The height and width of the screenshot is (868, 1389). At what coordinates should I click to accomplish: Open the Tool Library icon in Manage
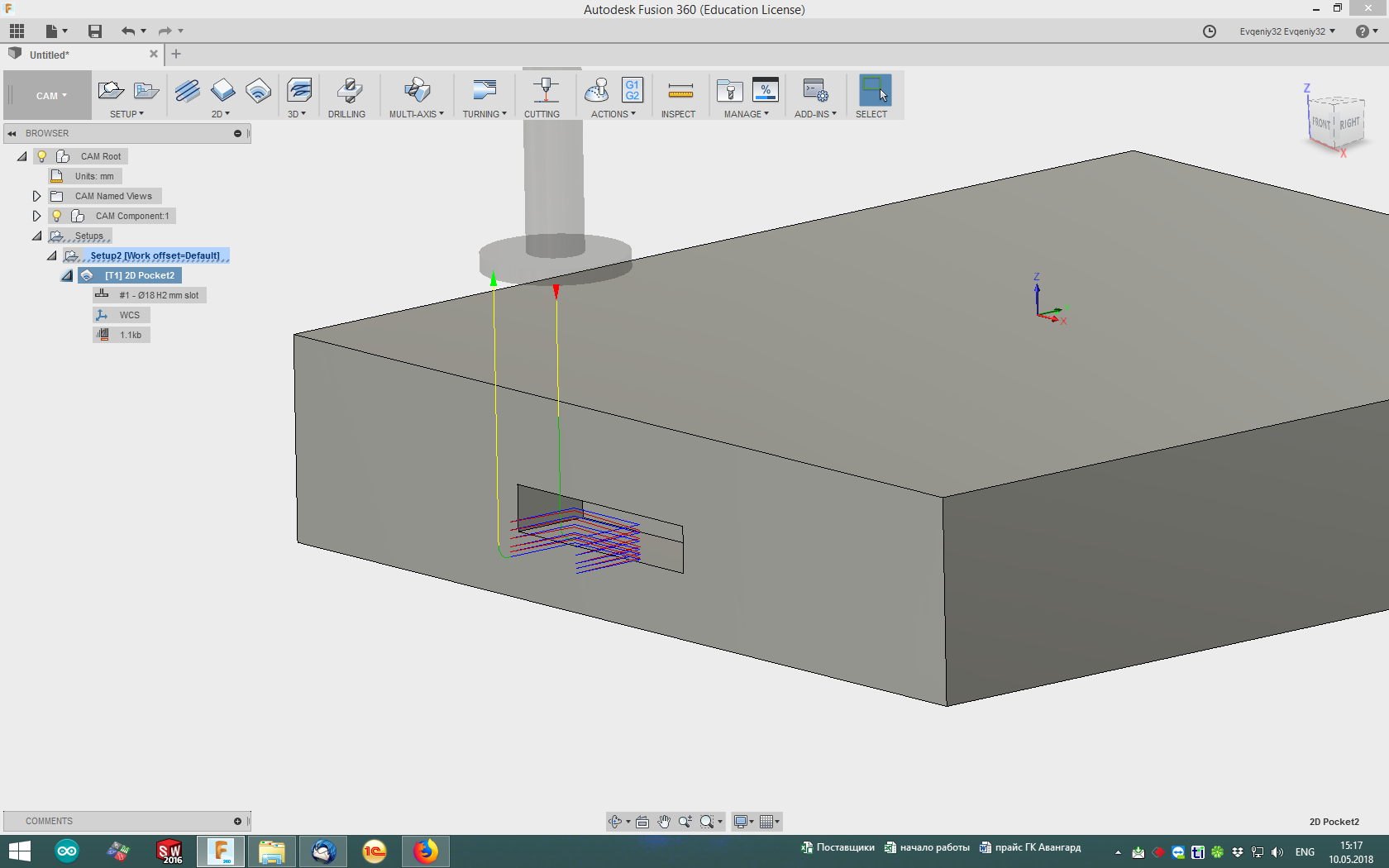pyautogui.click(x=729, y=90)
